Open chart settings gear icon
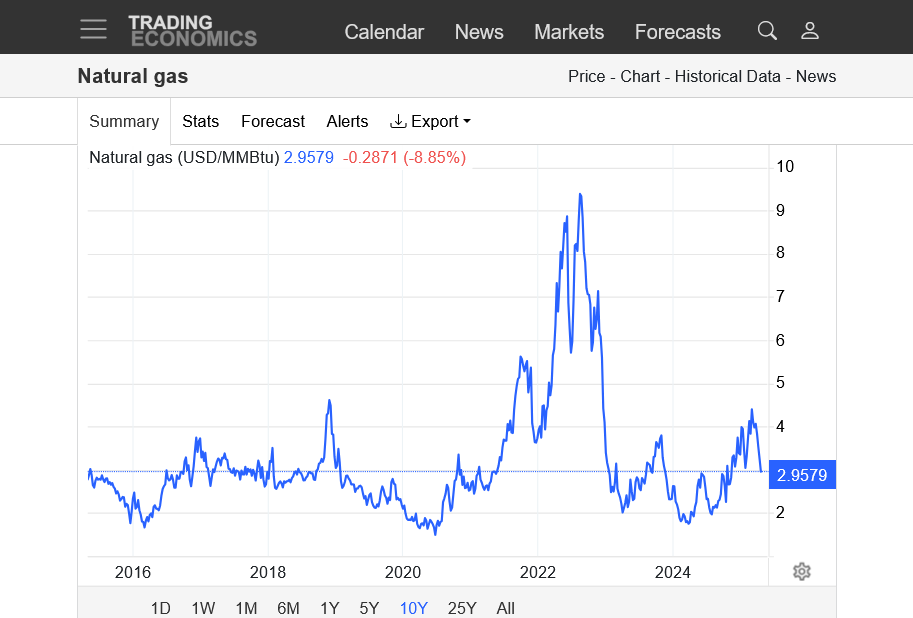This screenshot has height=618, width=913. point(801,571)
